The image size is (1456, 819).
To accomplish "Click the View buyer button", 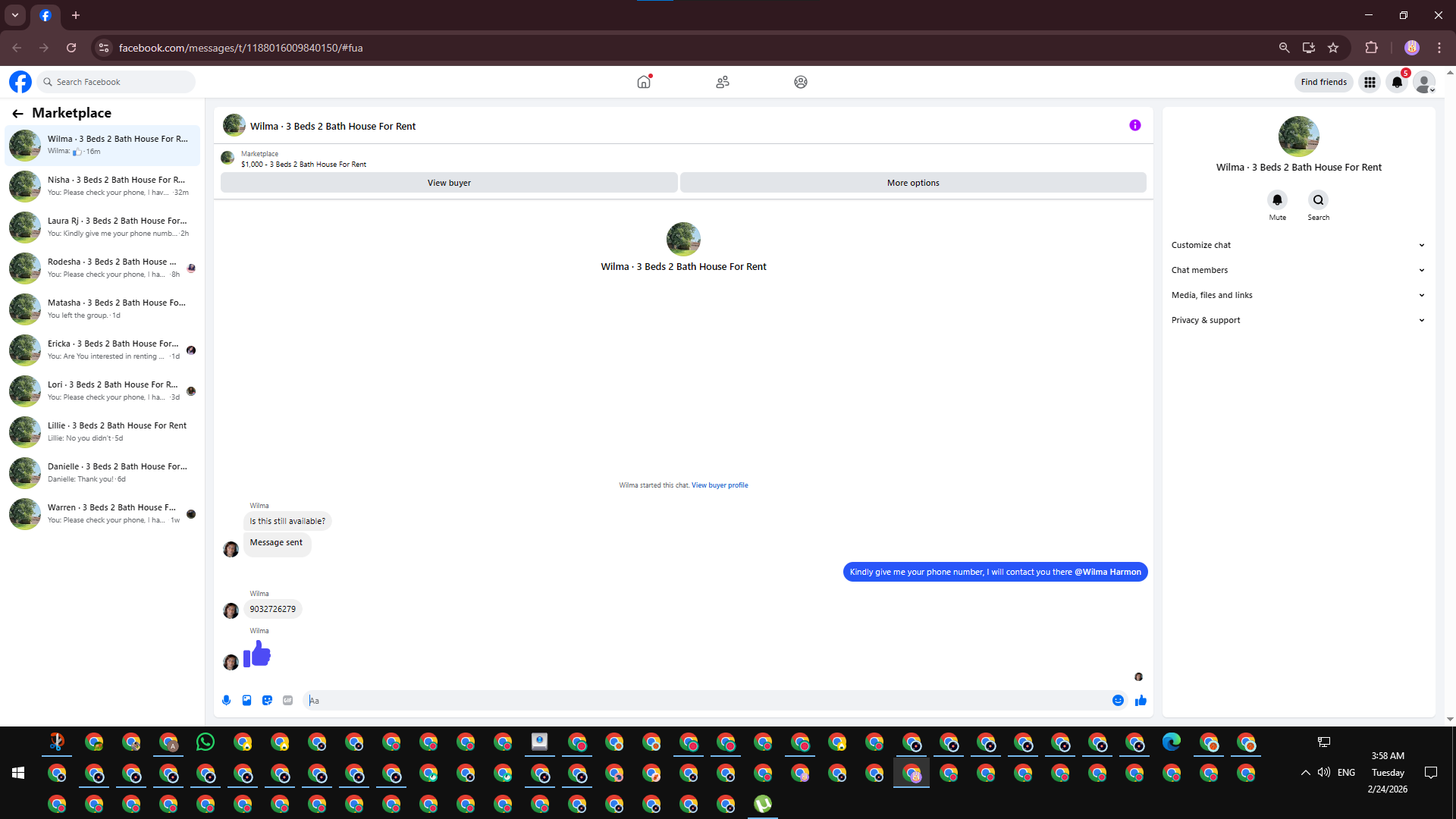I will tap(449, 183).
